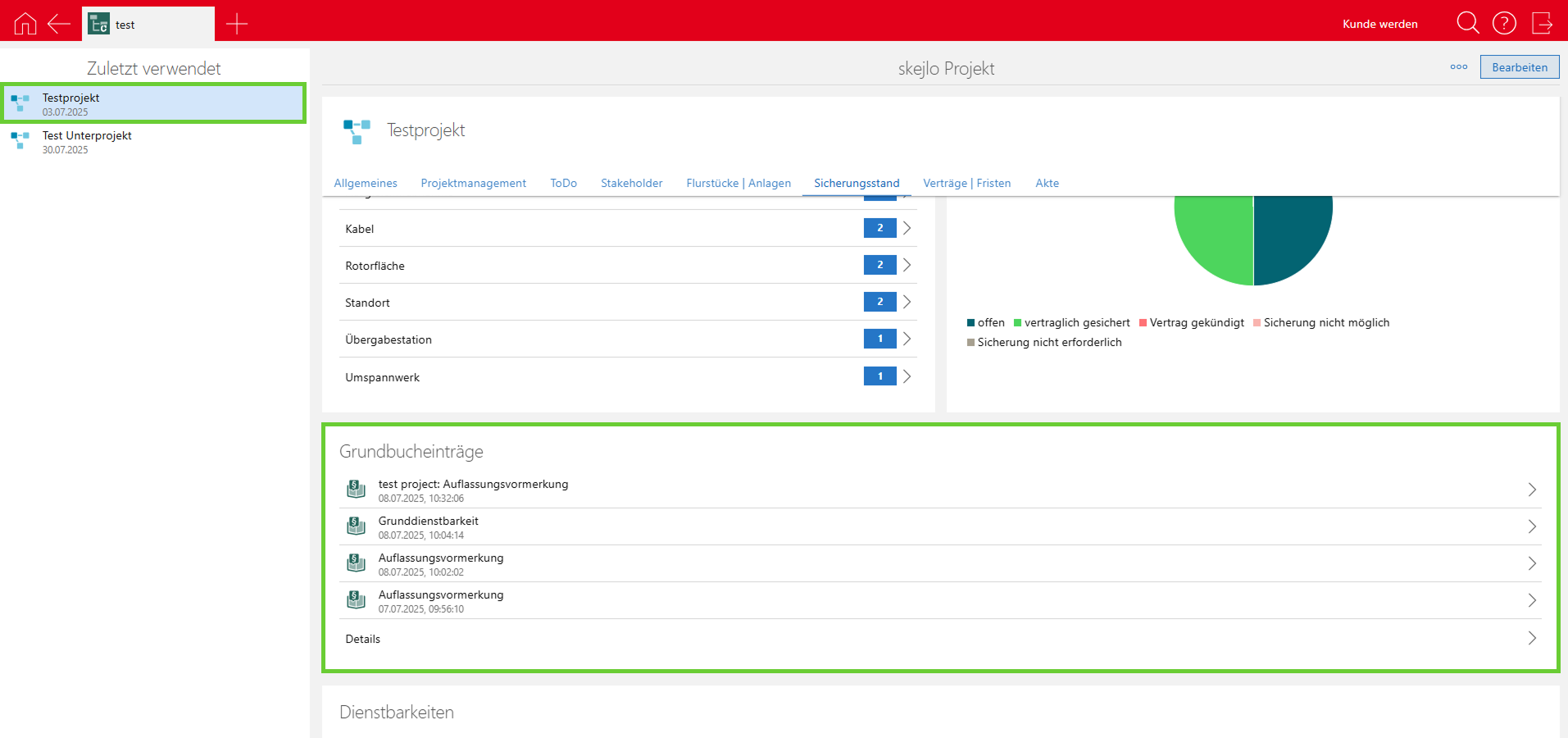The image size is (1568, 738).
Task: Go to the home screen icon
Action: [25, 24]
